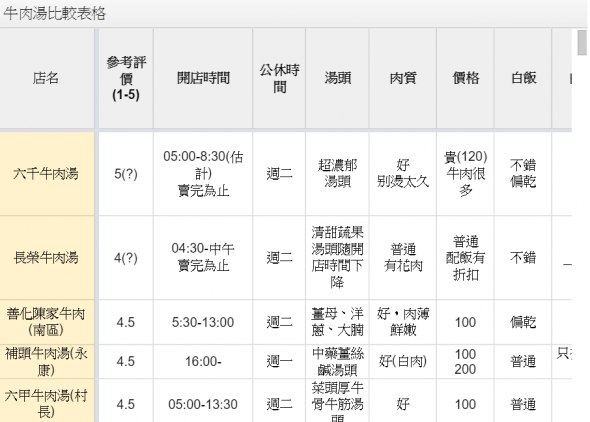This screenshot has width=590, height=422.
Task: Click the 六千牛肉湯 shop name cell
Action: [x=47, y=173]
